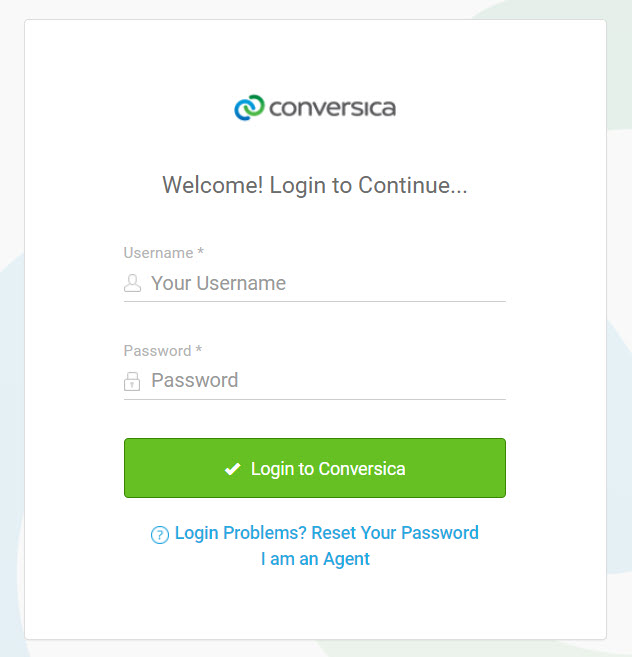The width and height of the screenshot is (632, 657).
Task: Click the Welcome! Login to Continue heading
Action: (x=315, y=185)
